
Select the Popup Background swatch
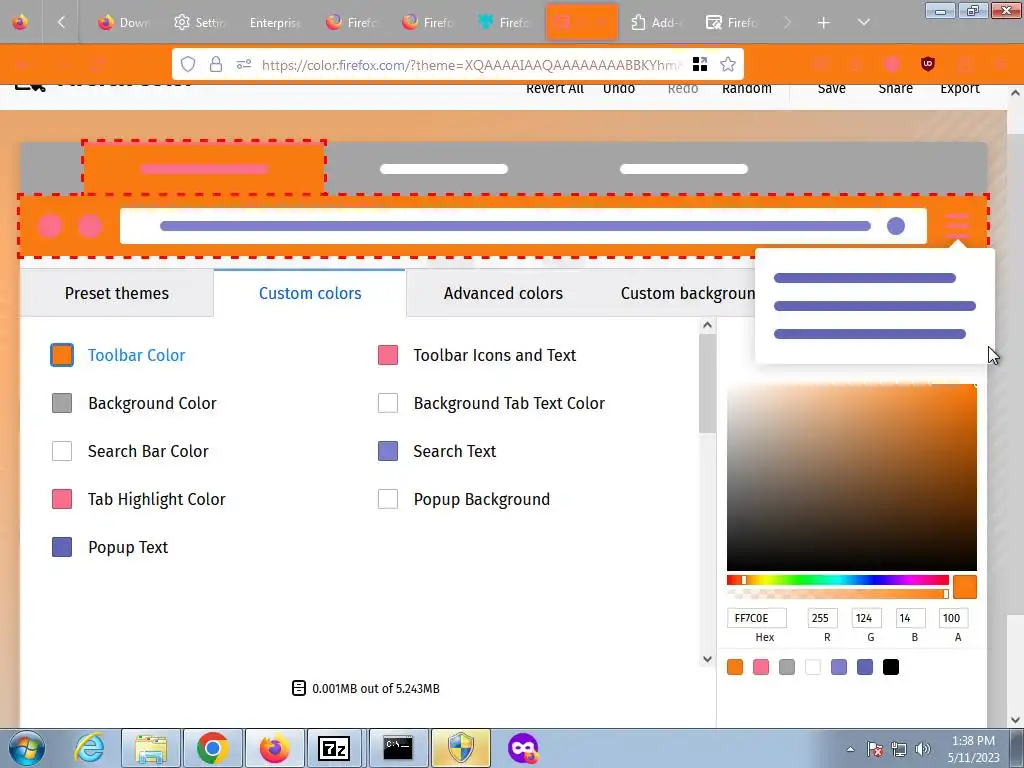click(x=388, y=499)
